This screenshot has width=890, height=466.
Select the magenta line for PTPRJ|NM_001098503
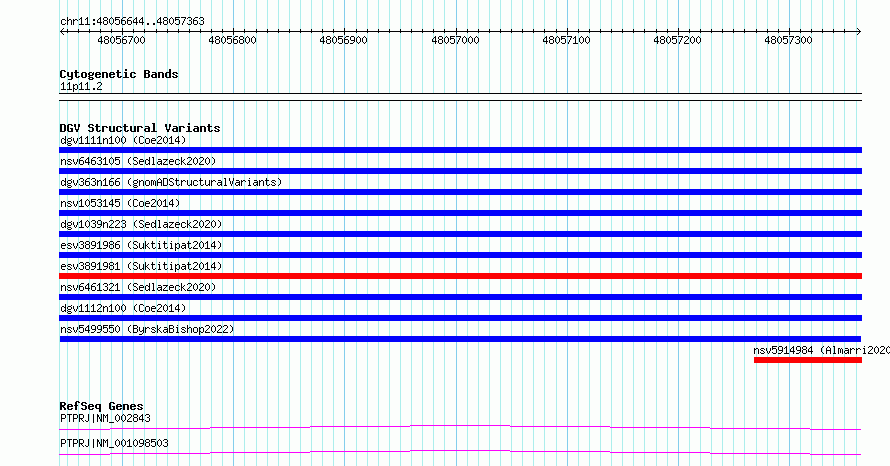(x=460, y=452)
